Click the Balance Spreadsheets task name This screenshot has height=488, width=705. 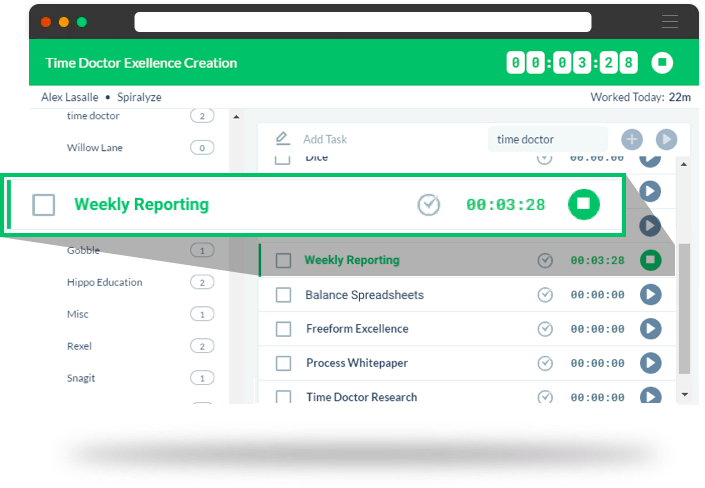(365, 295)
